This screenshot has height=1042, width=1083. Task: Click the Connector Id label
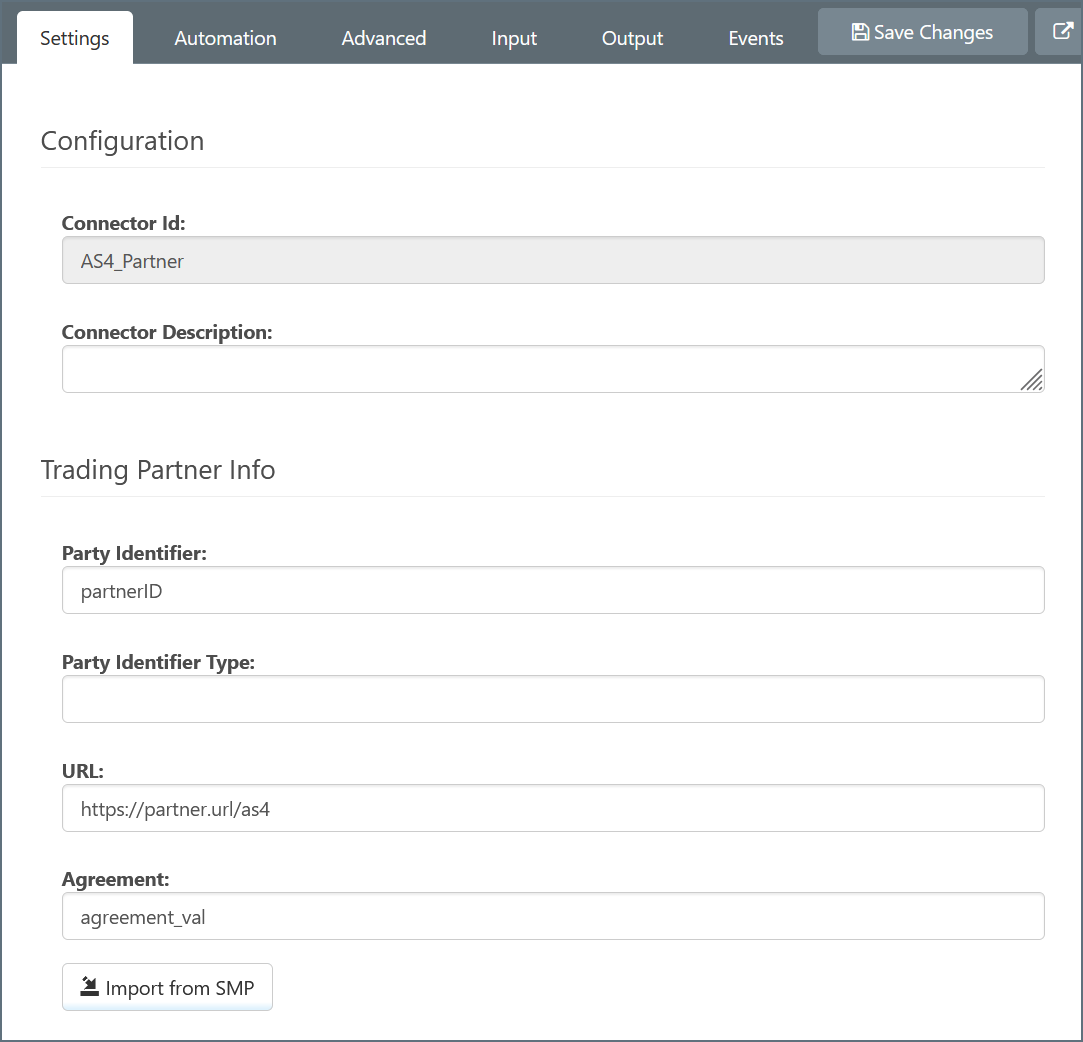[x=124, y=223]
